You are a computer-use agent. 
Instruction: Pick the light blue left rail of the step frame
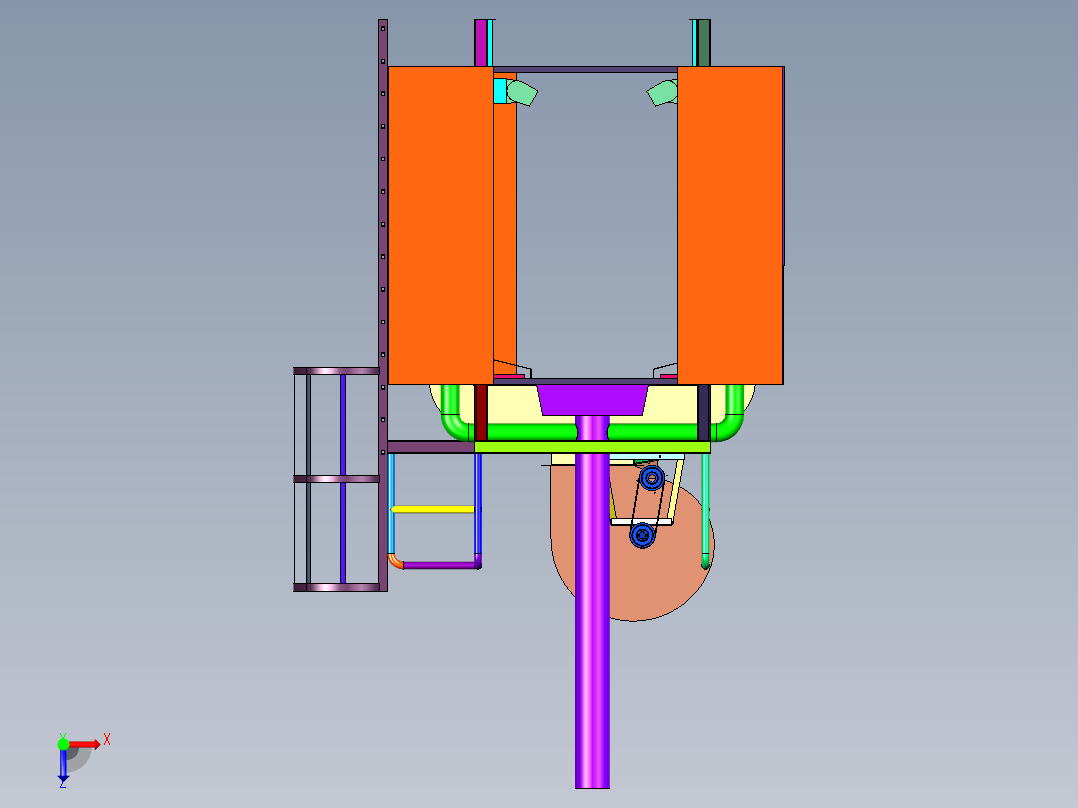pyautogui.click(x=391, y=503)
